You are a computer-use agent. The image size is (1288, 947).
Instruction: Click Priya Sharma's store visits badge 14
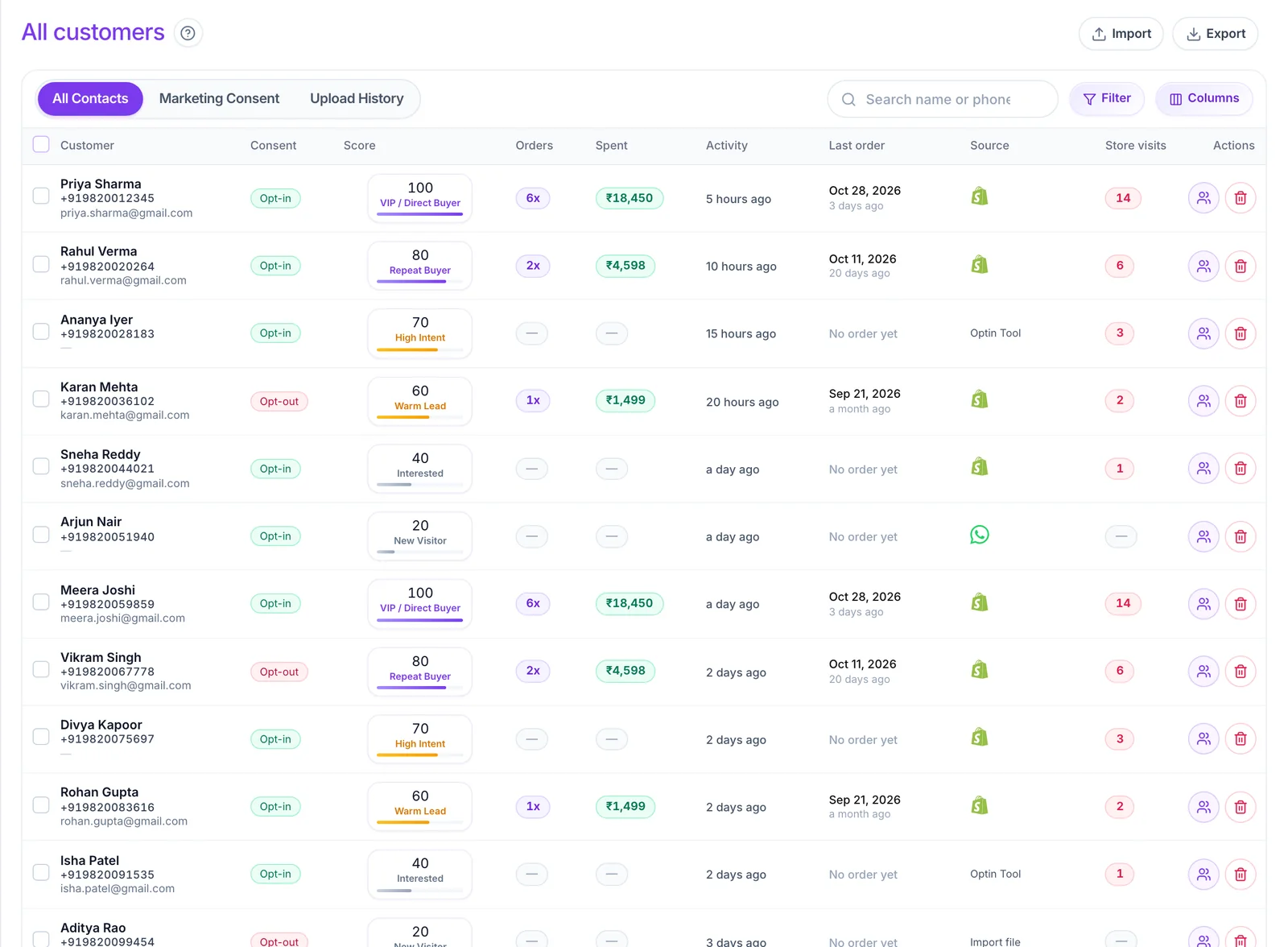tap(1123, 198)
